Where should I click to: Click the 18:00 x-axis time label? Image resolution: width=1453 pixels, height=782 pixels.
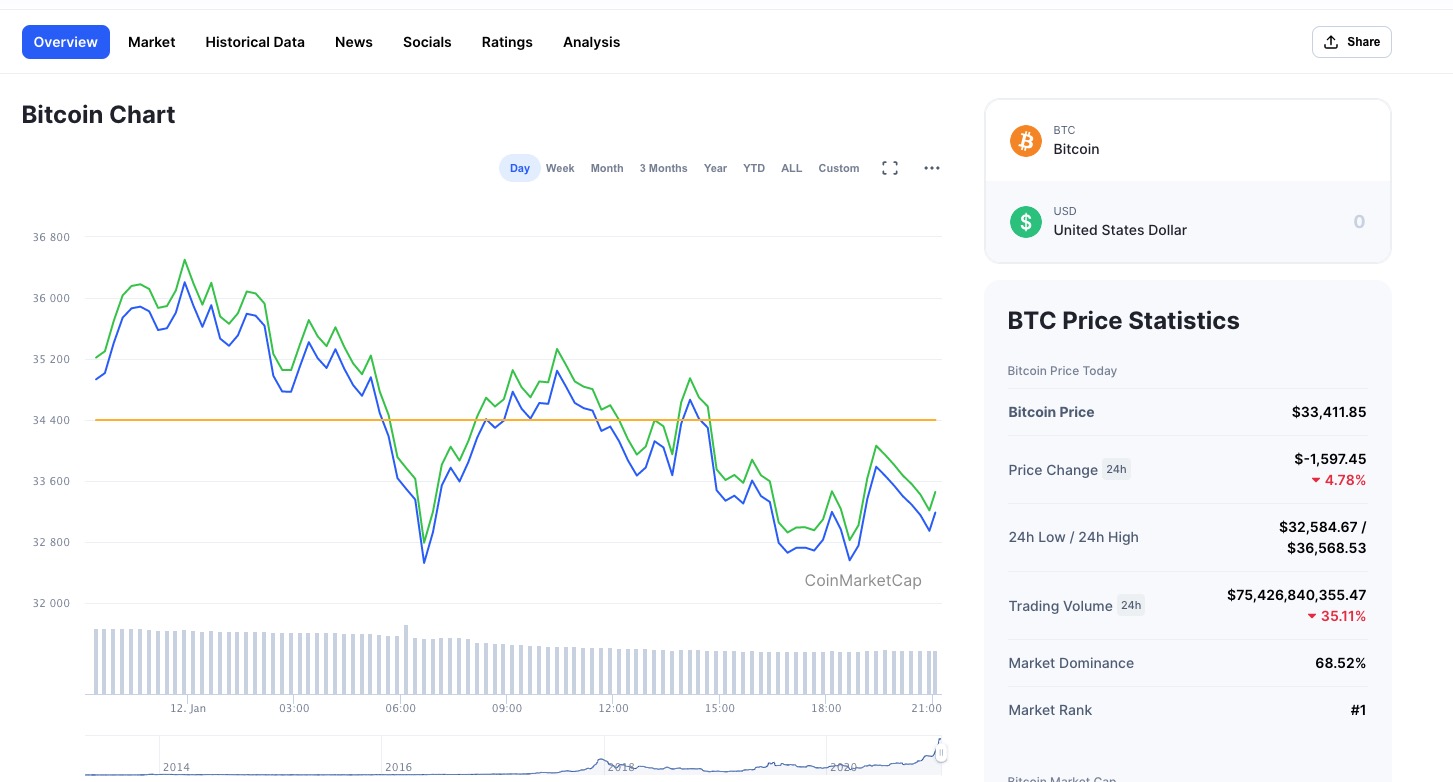point(826,708)
